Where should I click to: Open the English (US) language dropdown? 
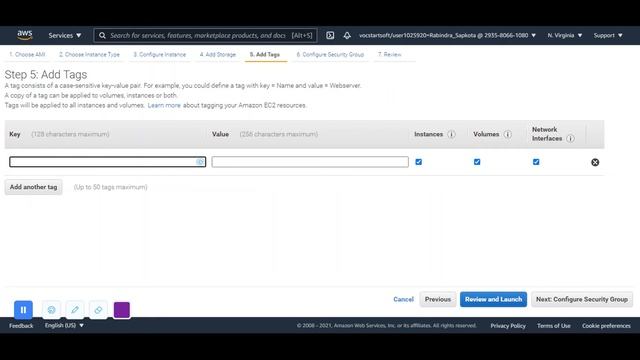click(x=64, y=325)
